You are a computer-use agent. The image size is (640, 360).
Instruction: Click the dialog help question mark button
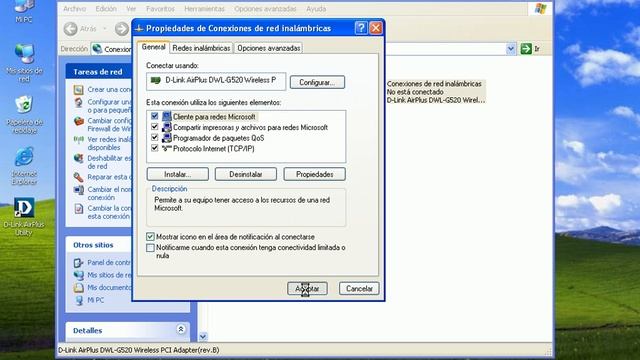(x=361, y=28)
